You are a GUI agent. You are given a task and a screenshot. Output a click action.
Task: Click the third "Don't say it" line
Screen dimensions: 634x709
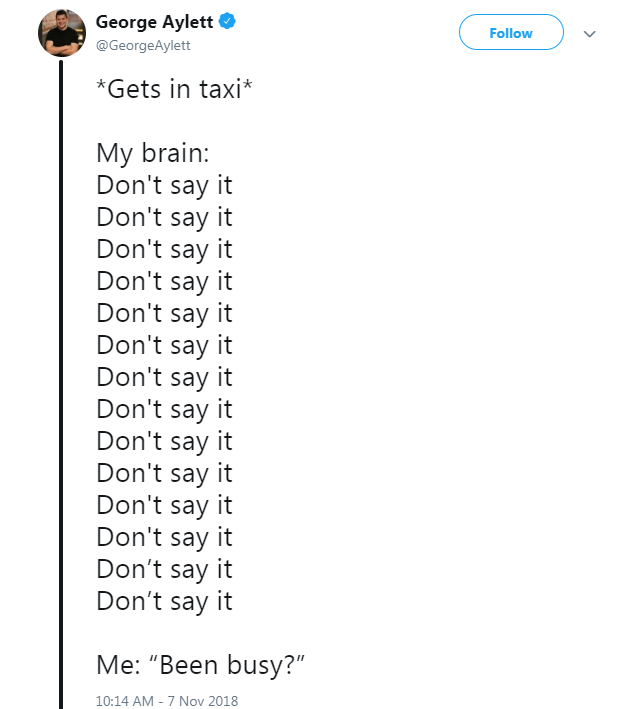(164, 249)
